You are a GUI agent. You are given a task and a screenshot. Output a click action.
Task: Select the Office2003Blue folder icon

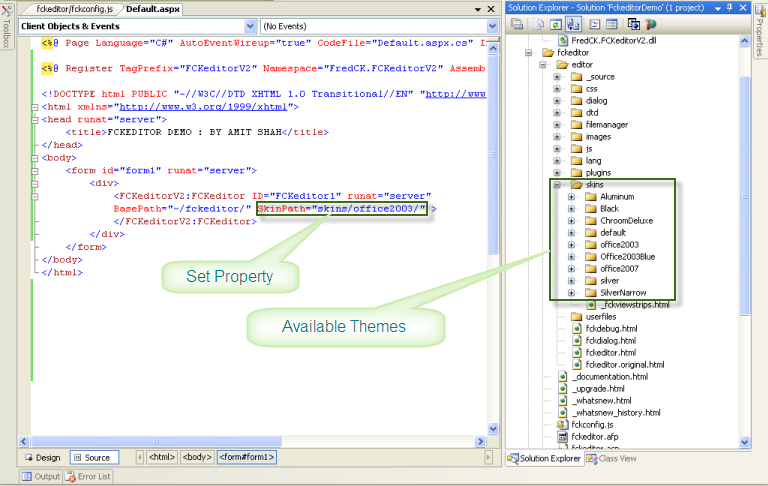591,257
